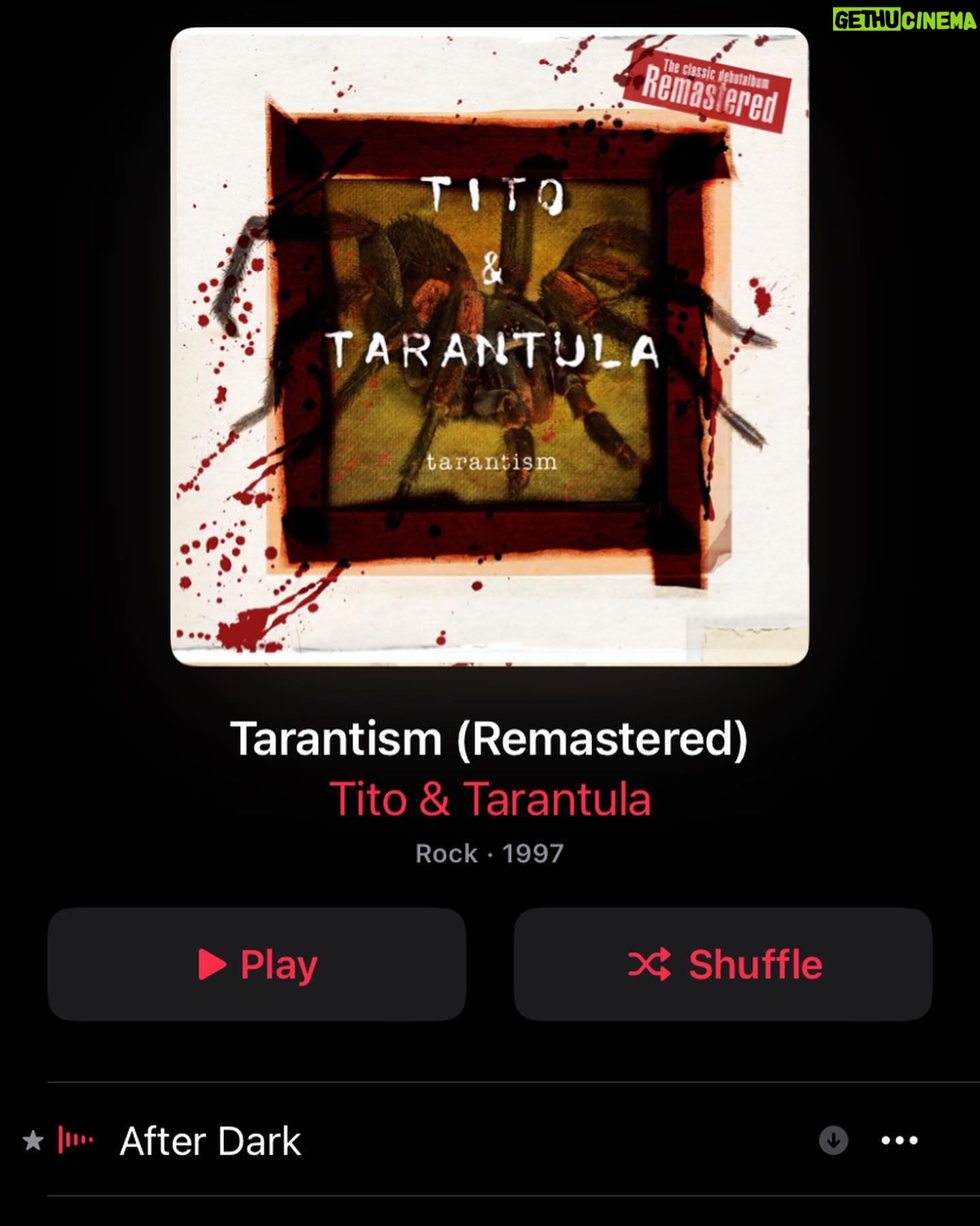The height and width of the screenshot is (1226, 980).
Task: Toggle the favorite star beside After Dark
Action: [33, 1140]
